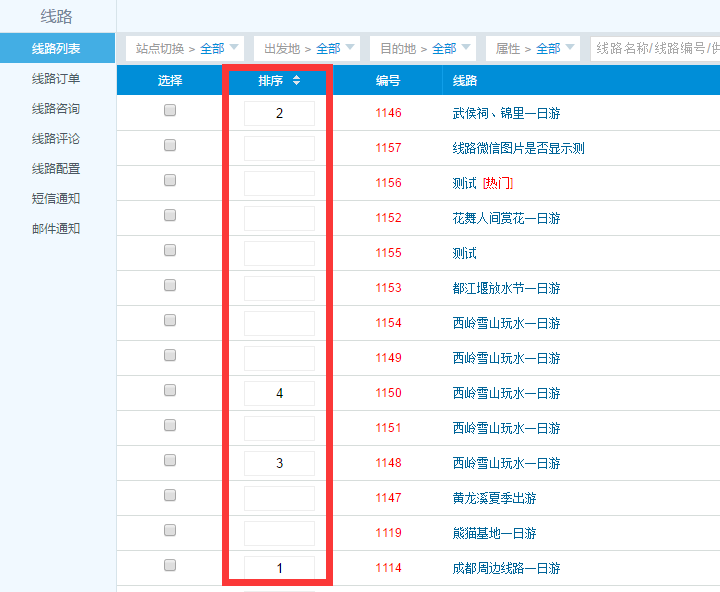720x592 pixels.
Task: Select 线路评论 in the left menu
Action: tap(56, 139)
